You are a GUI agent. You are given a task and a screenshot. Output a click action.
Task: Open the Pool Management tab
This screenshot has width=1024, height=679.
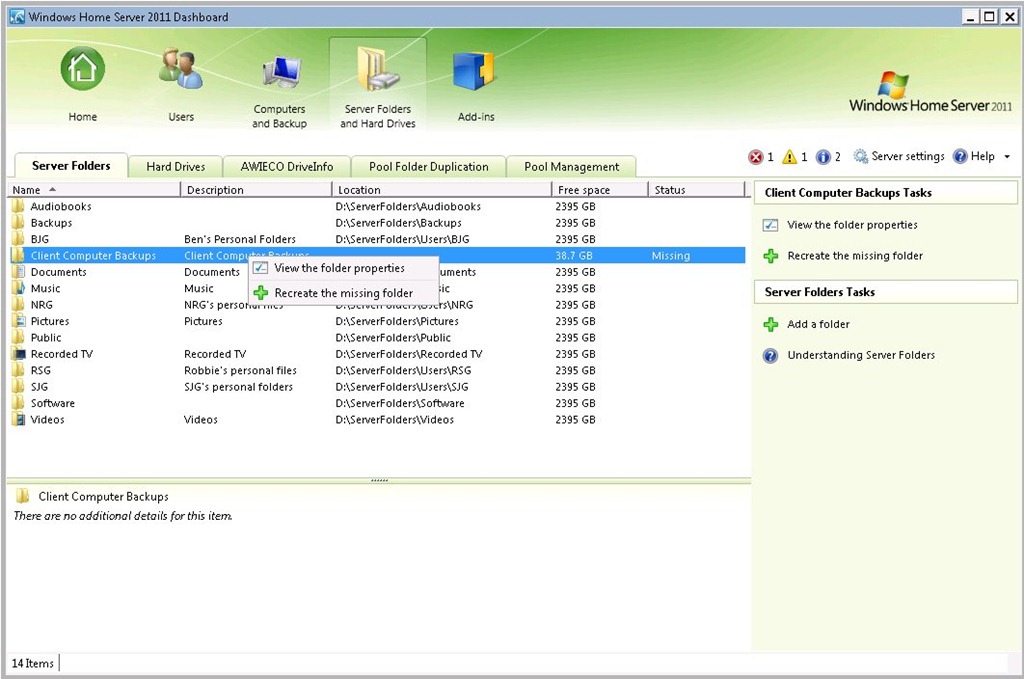point(571,166)
